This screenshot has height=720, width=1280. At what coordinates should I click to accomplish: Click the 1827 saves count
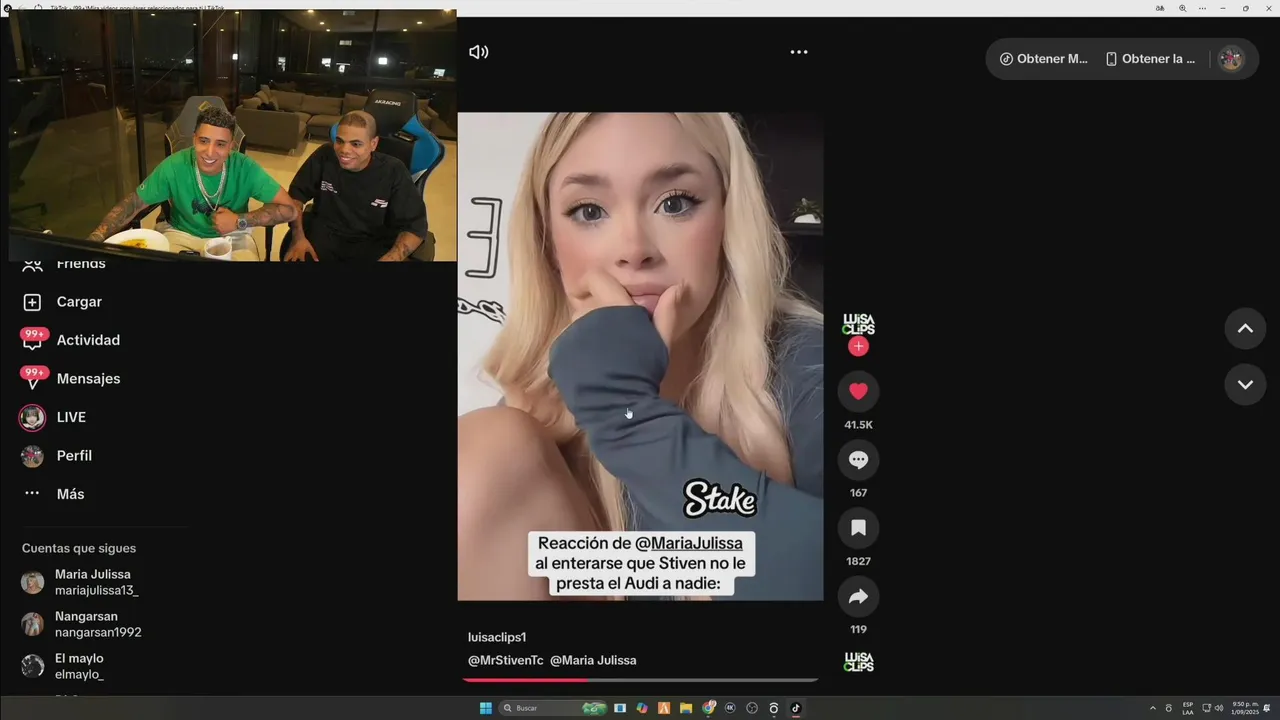click(858, 561)
